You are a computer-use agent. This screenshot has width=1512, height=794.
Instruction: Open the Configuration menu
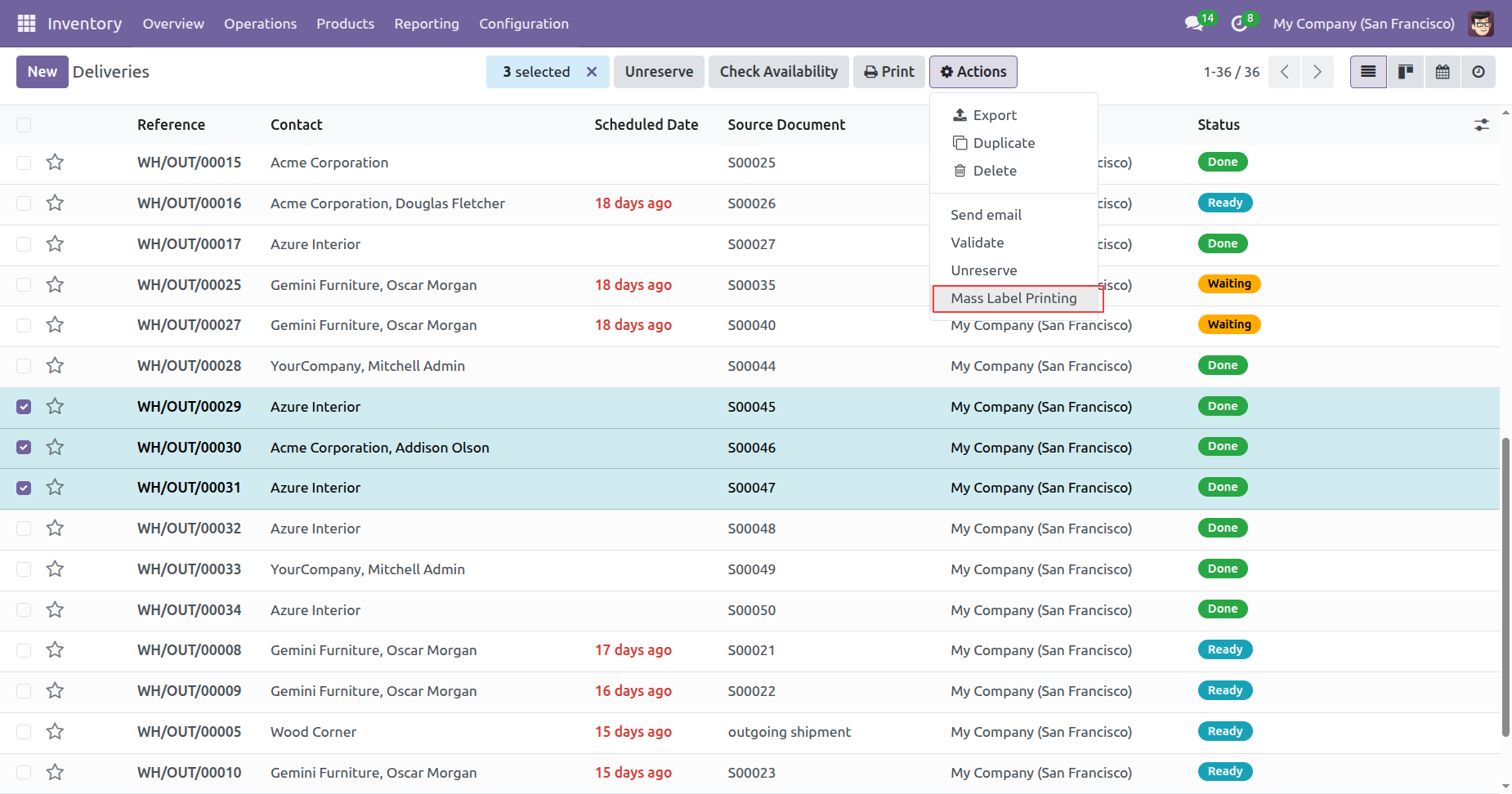523,24
